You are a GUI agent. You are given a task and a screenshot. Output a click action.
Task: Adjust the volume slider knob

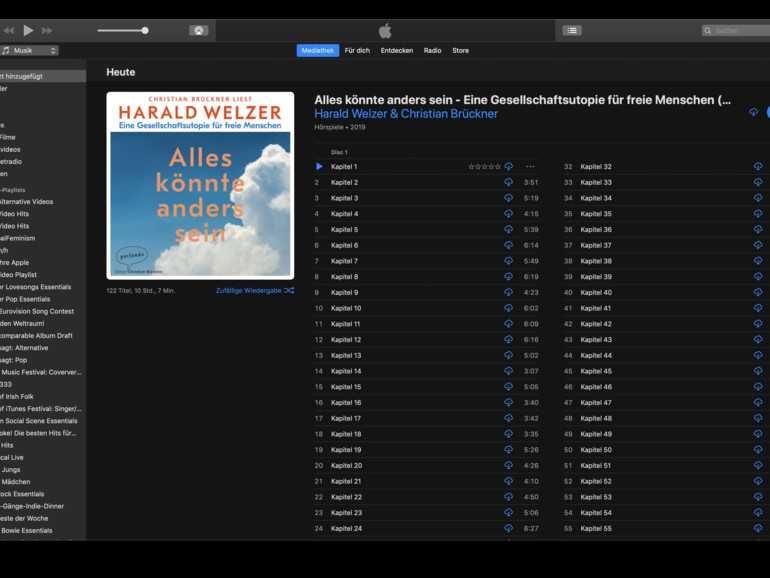145,30
